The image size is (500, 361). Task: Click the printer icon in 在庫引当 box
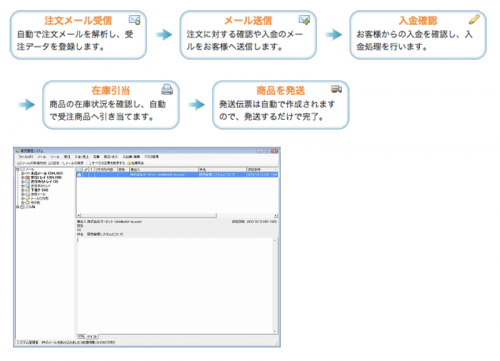167,89
